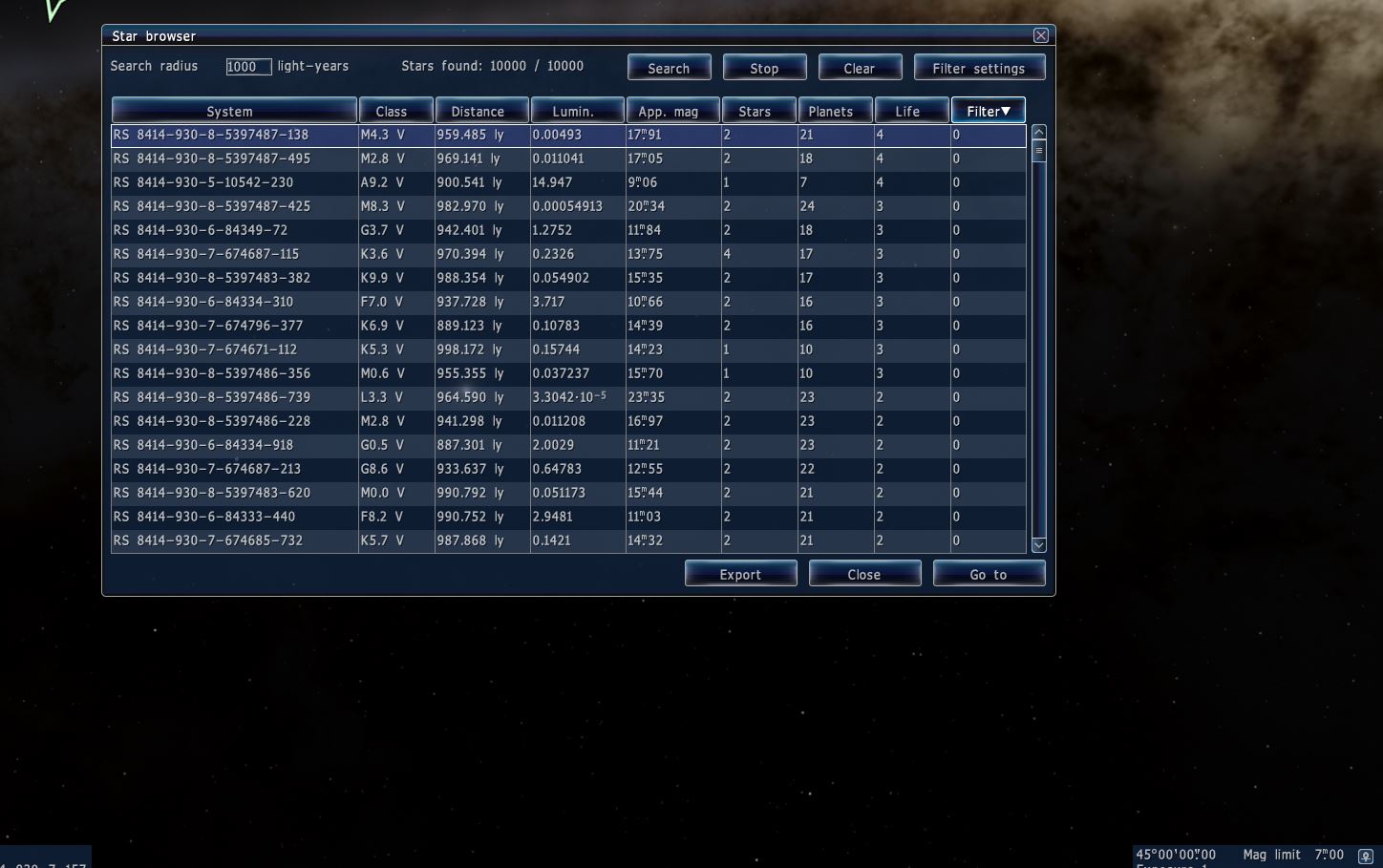Sort by the Filter column header
Viewport: 1383px width, 868px height.
coord(988,111)
